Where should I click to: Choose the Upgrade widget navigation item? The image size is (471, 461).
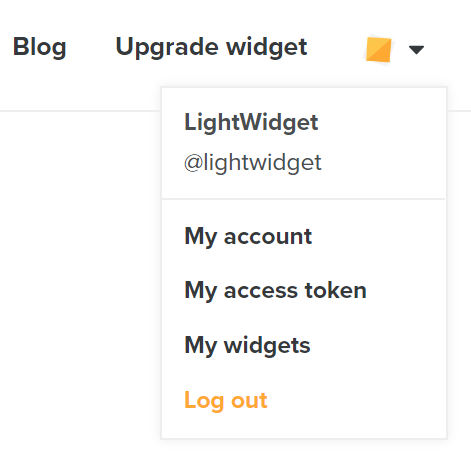click(x=211, y=47)
